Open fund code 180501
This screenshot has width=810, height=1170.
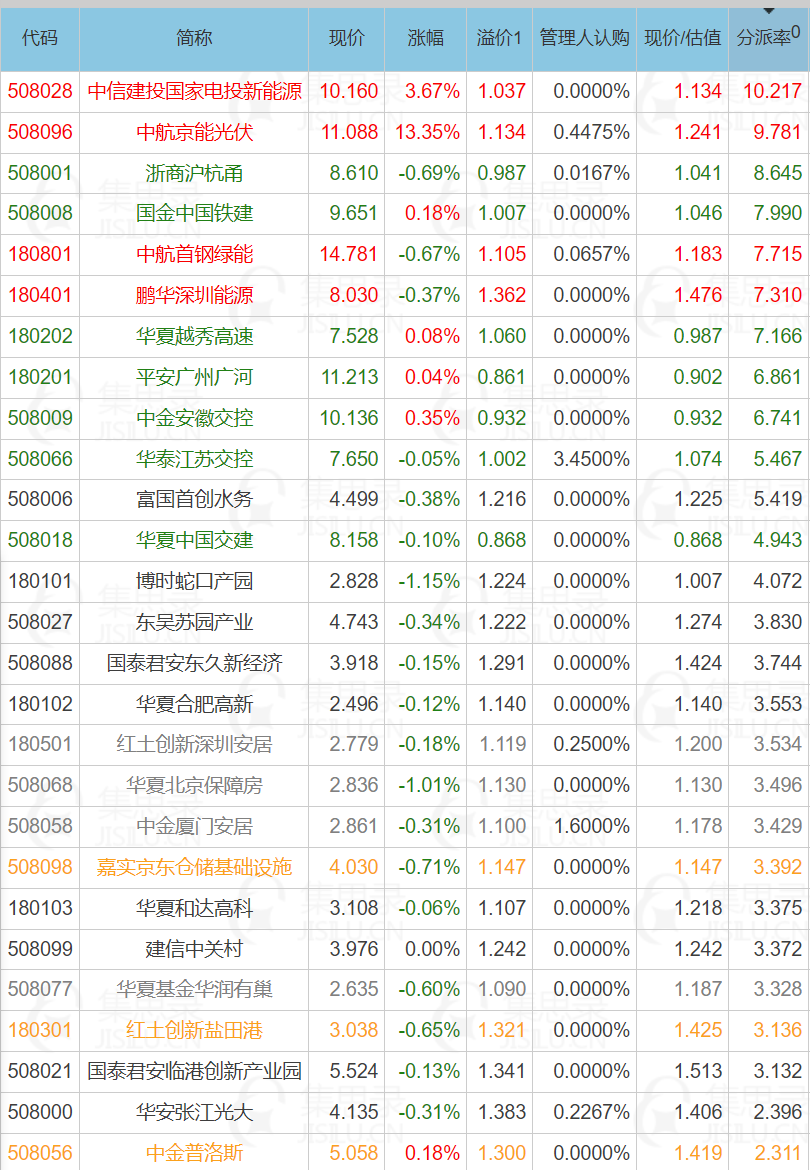pyautogui.click(x=40, y=745)
